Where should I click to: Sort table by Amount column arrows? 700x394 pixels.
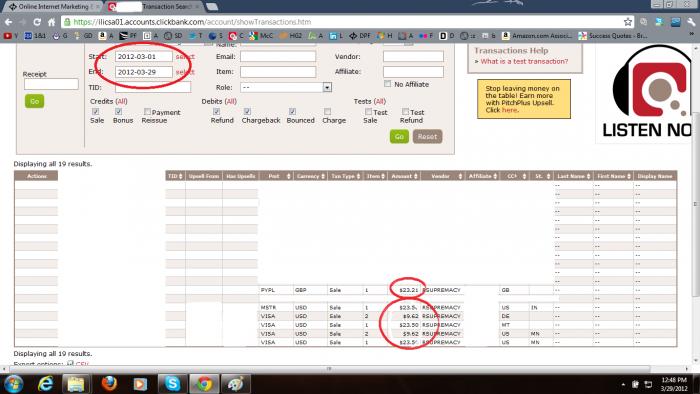[x=416, y=176]
